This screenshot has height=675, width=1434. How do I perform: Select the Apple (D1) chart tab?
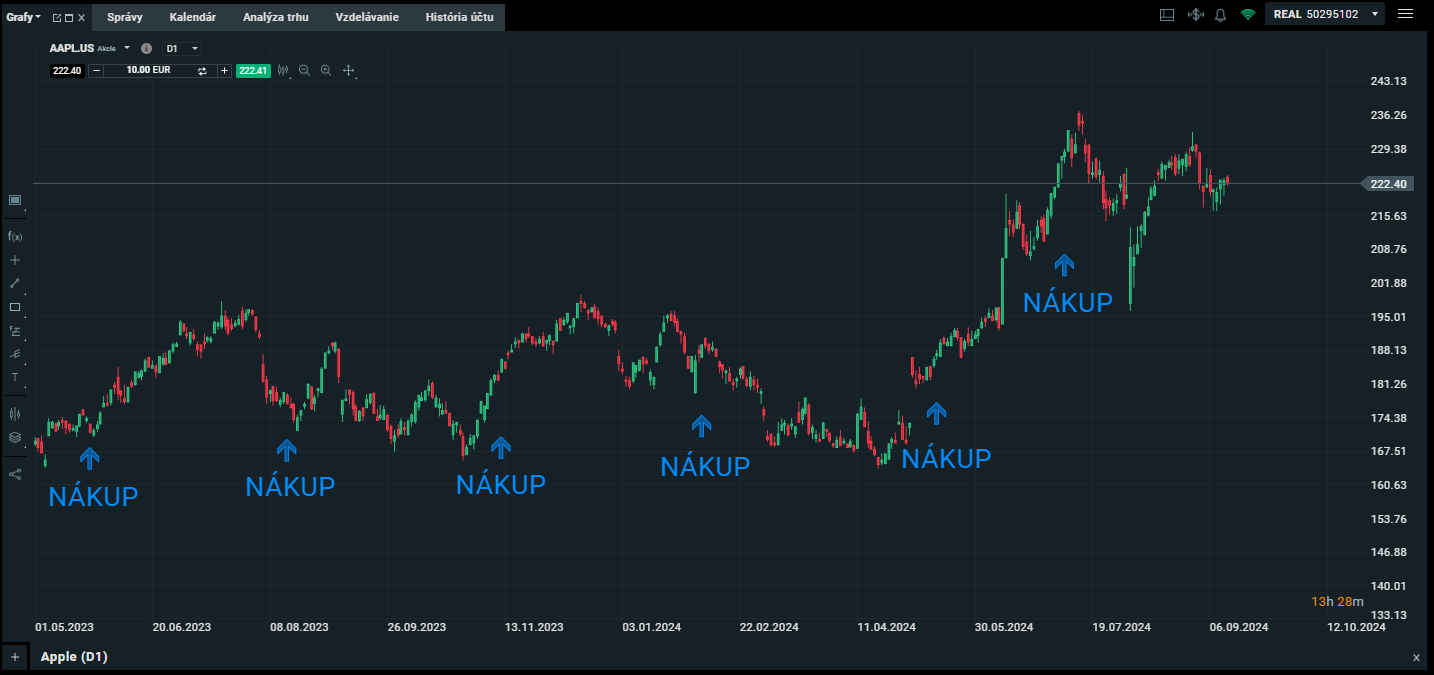click(x=74, y=657)
